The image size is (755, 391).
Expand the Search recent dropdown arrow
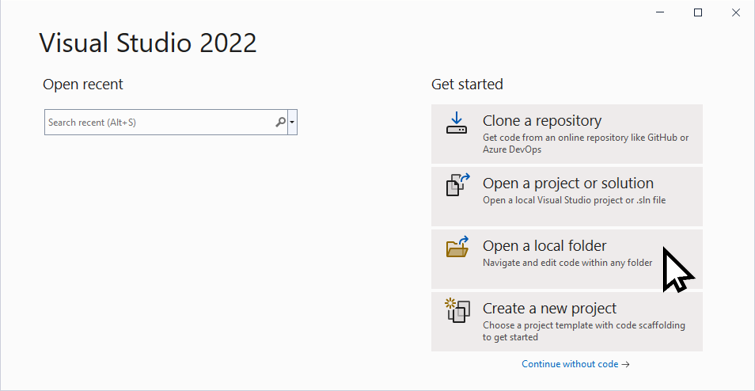click(x=292, y=122)
